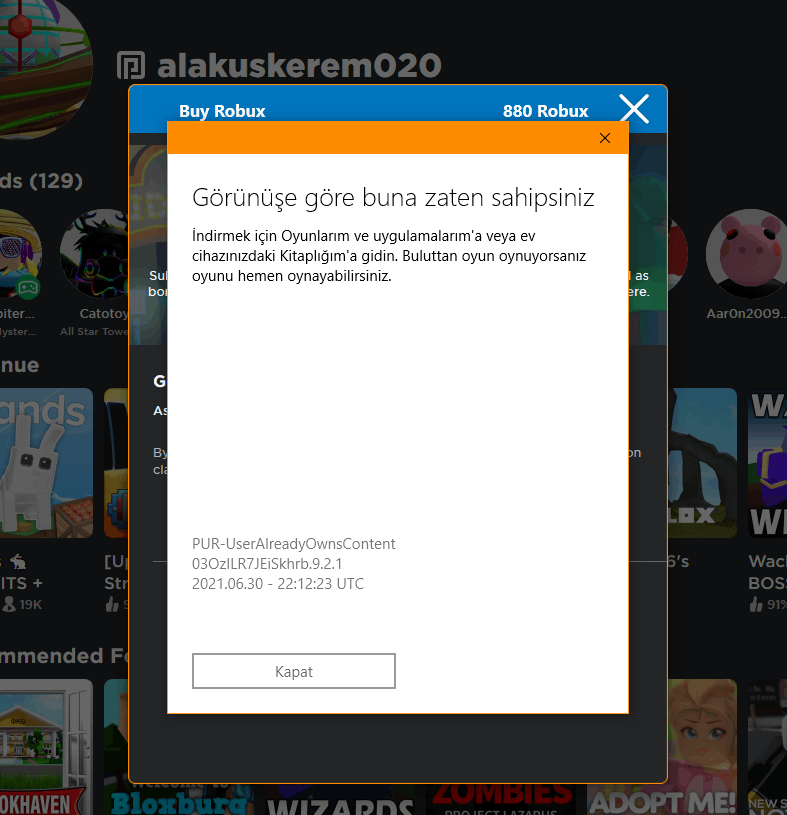Open the Islands rabbit game thumbnail

coord(46,463)
